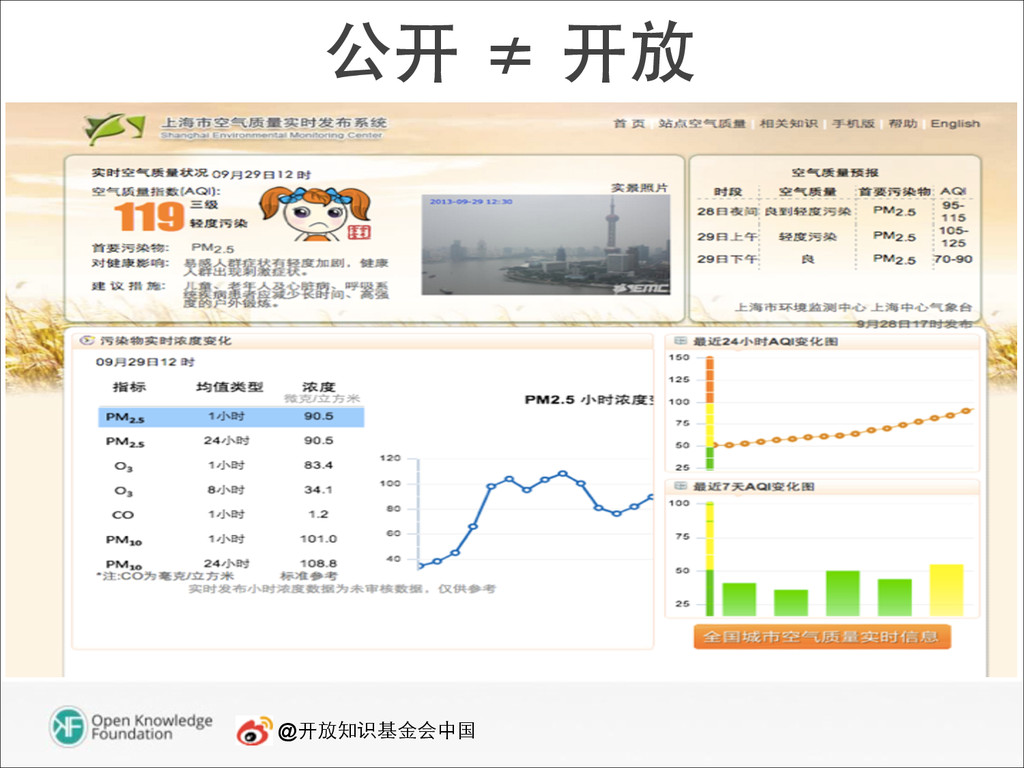1024x768 pixels.
Task: Click the 29日下午 forecast row
Action: point(835,259)
